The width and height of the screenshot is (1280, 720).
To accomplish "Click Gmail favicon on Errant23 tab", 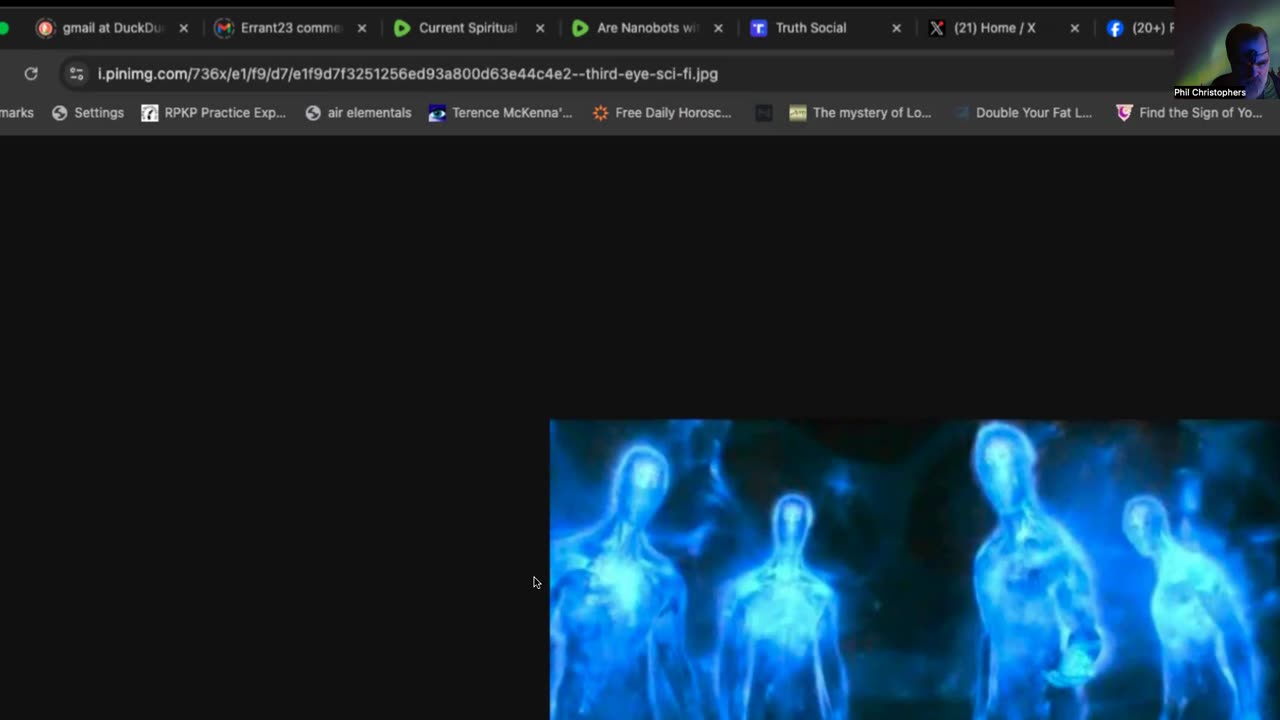I will pyautogui.click(x=224, y=28).
